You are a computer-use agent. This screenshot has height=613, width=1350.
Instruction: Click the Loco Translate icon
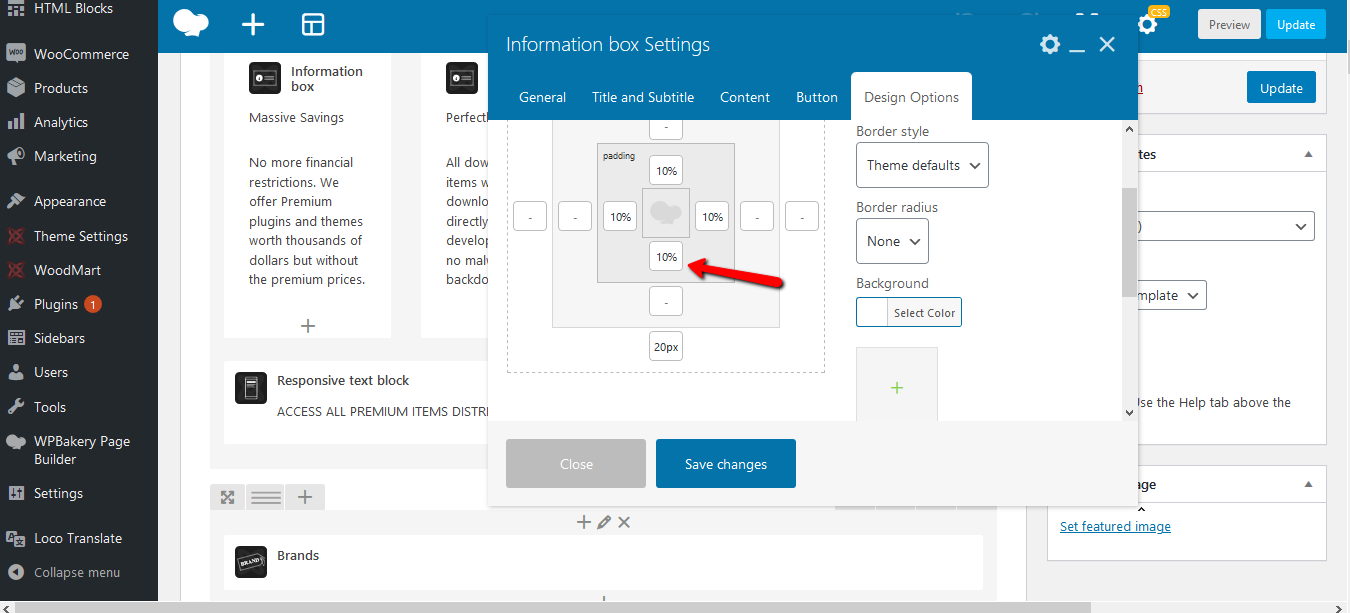[16, 538]
